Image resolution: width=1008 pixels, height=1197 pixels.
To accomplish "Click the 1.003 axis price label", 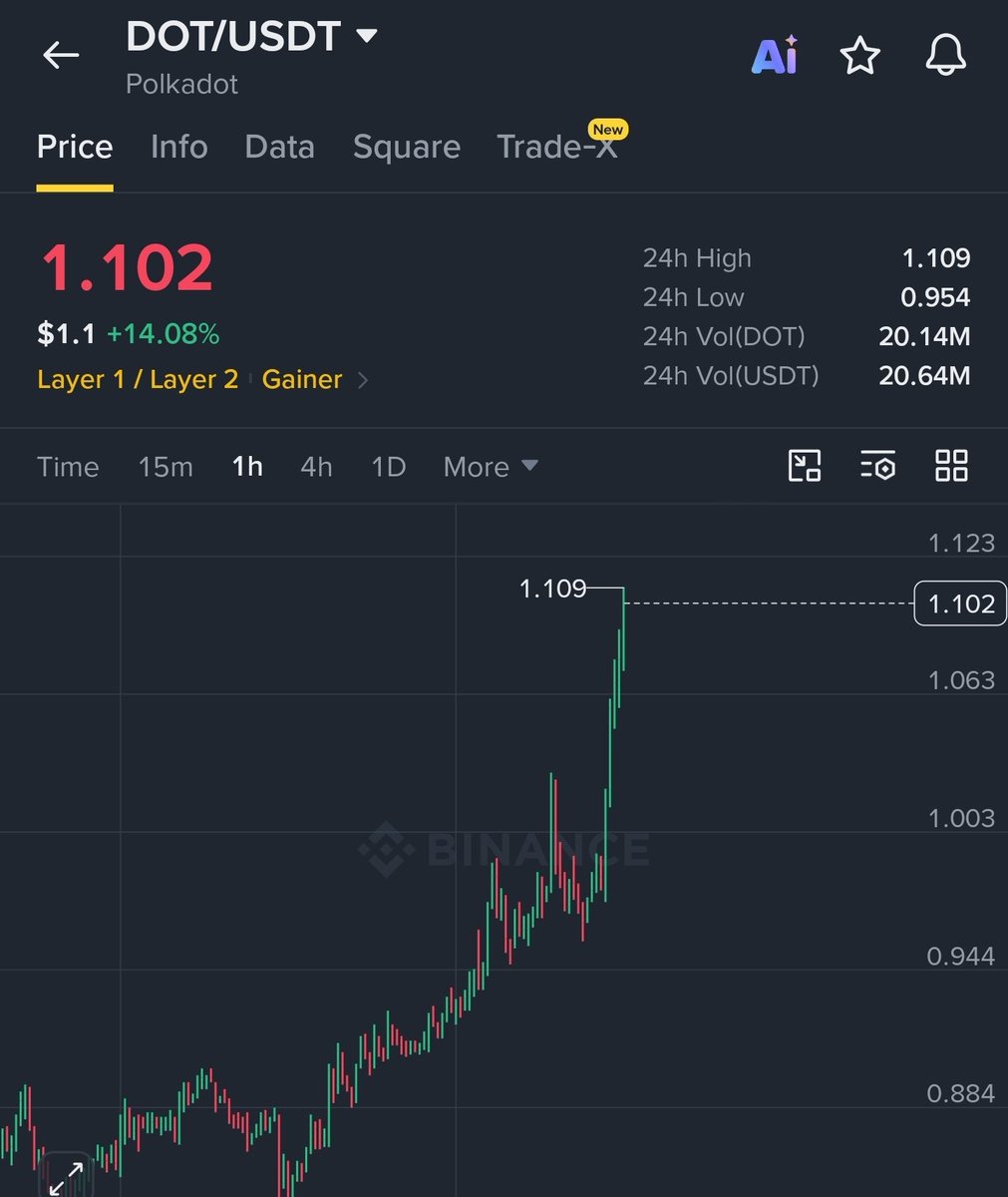I will pos(961,818).
